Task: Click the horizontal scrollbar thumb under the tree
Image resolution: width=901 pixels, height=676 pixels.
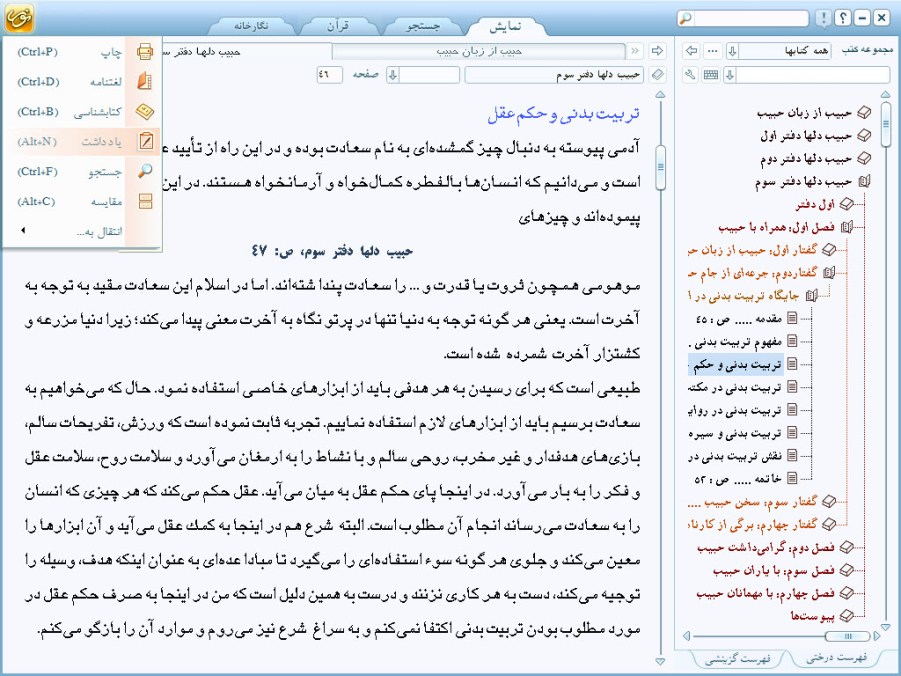Action: pos(847,636)
